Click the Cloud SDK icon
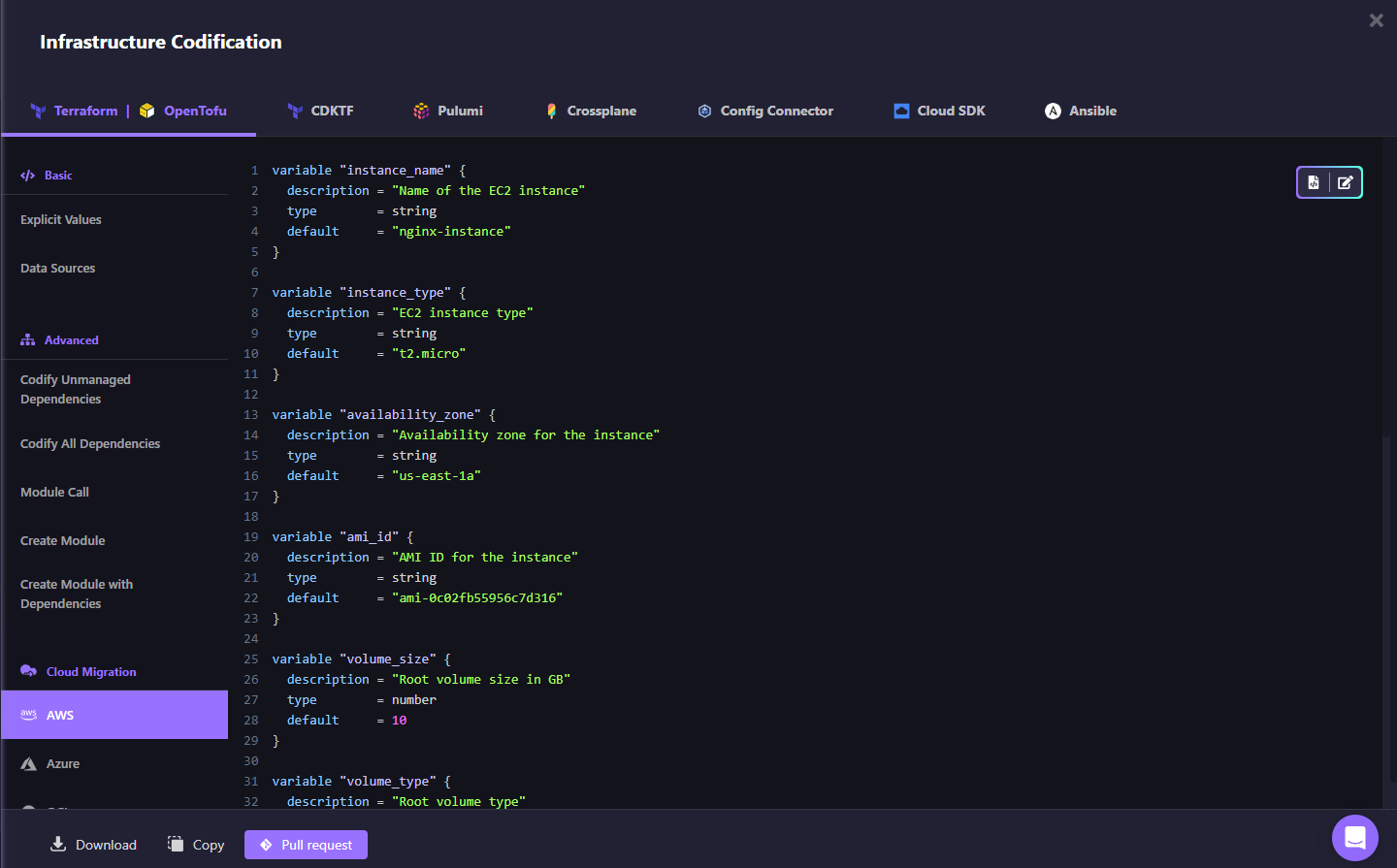This screenshot has height=868, width=1397. (902, 111)
